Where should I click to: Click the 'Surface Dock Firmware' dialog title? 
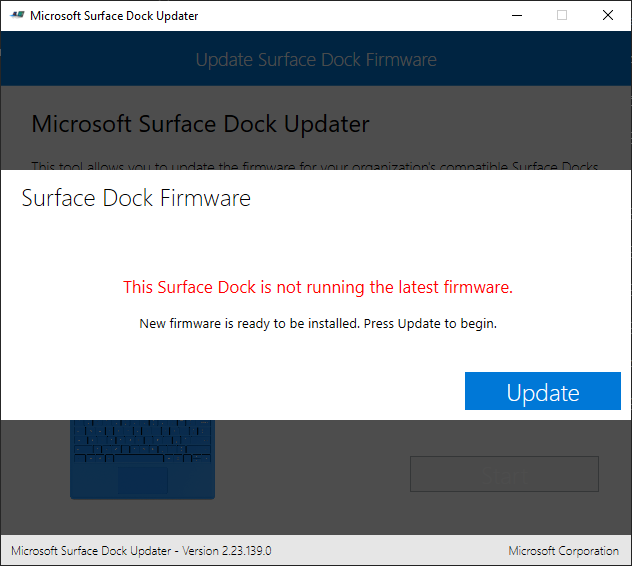pyautogui.click(x=136, y=198)
